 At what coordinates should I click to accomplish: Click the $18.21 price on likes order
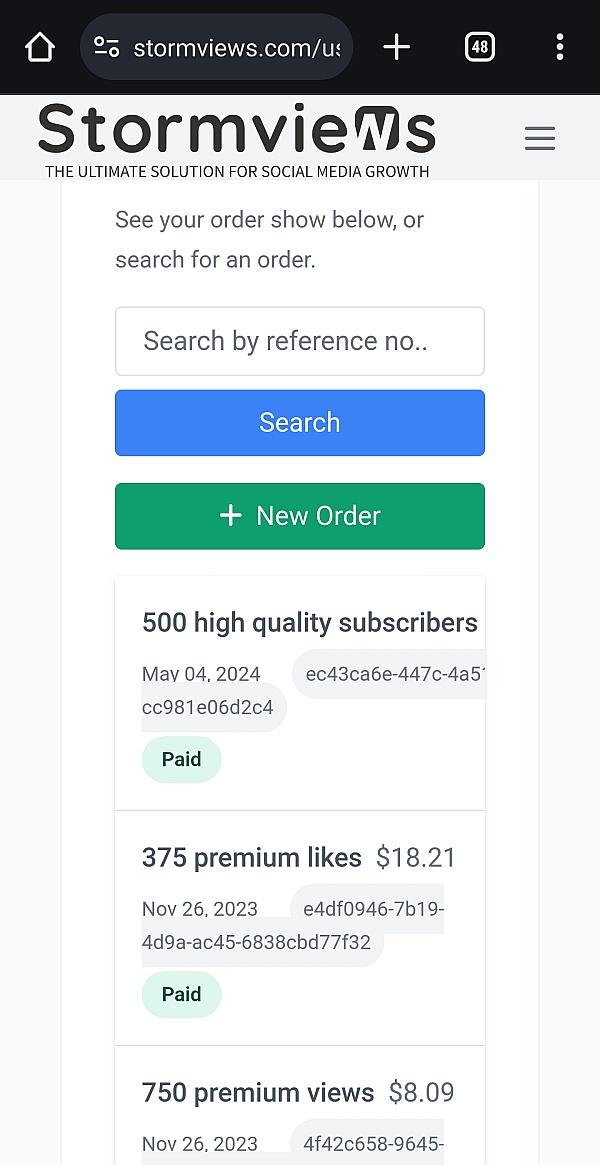coord(416,858)
